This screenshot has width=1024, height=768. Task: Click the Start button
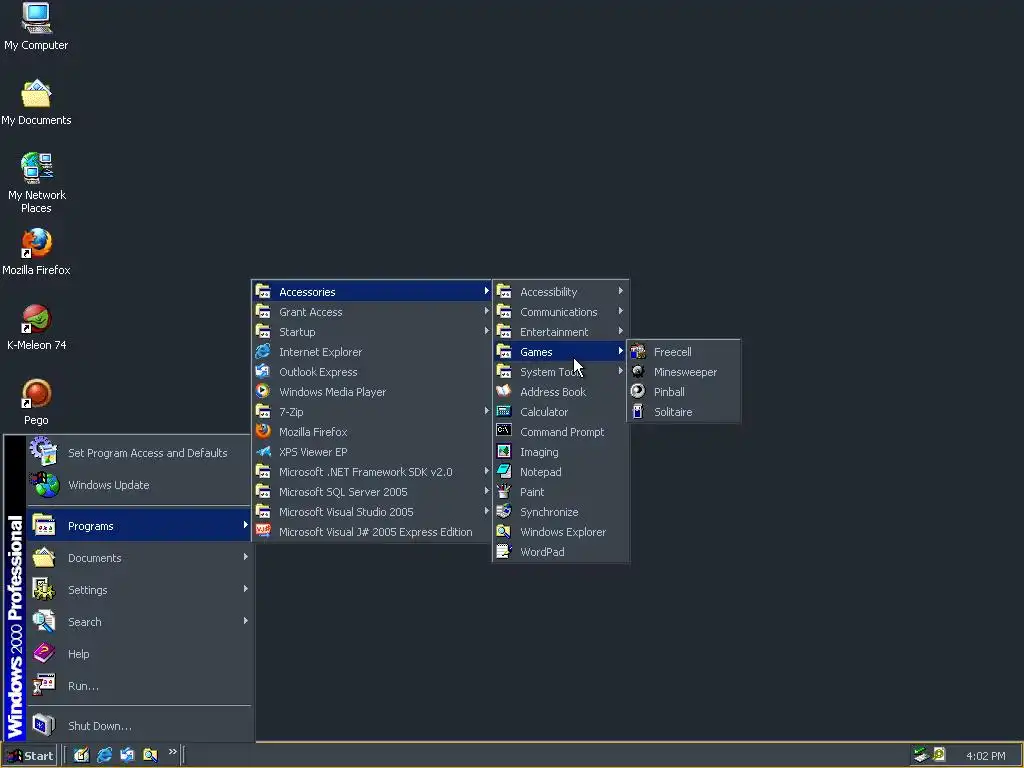30,756
